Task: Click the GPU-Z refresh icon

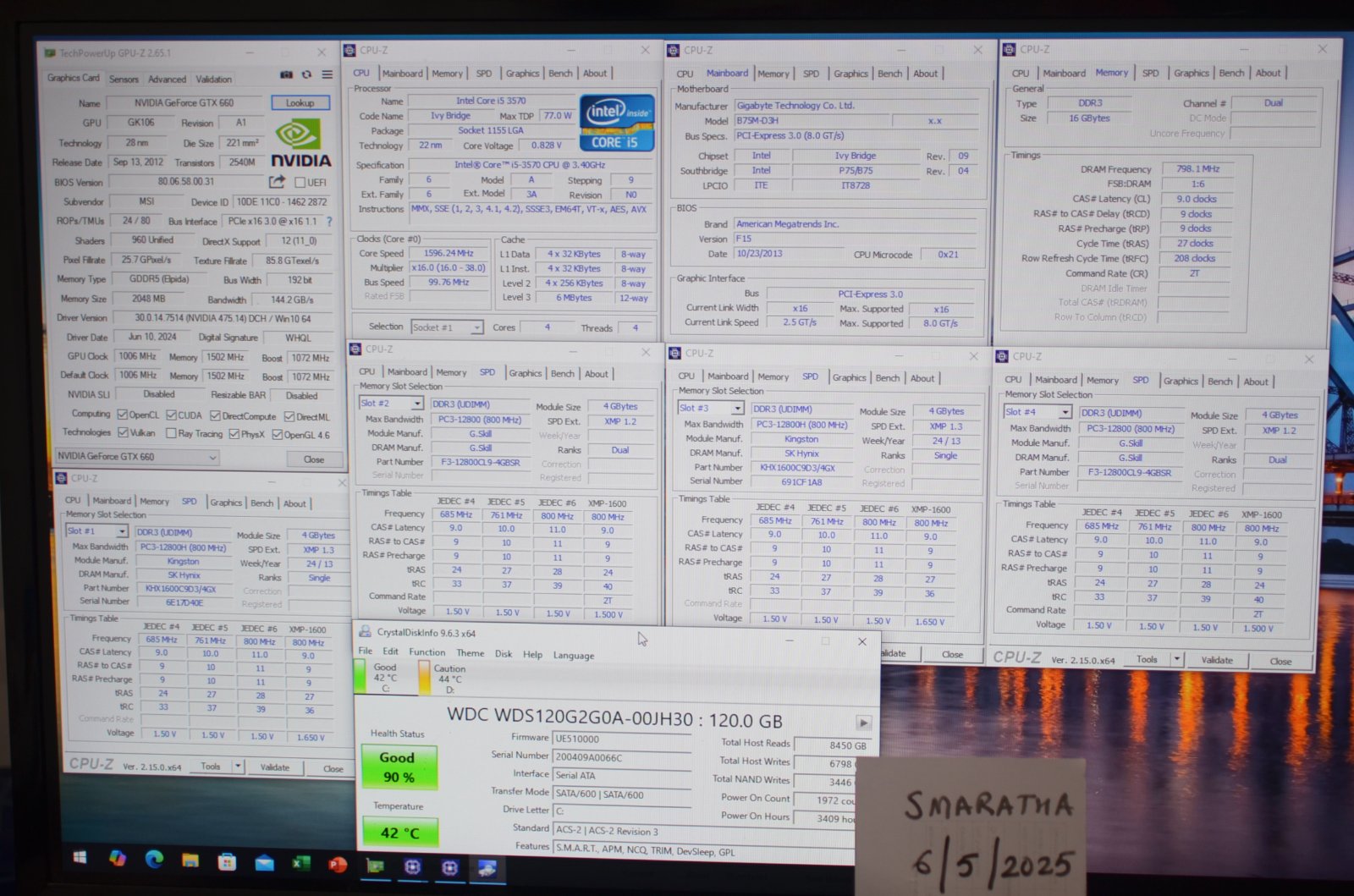Action: [306, 75]
